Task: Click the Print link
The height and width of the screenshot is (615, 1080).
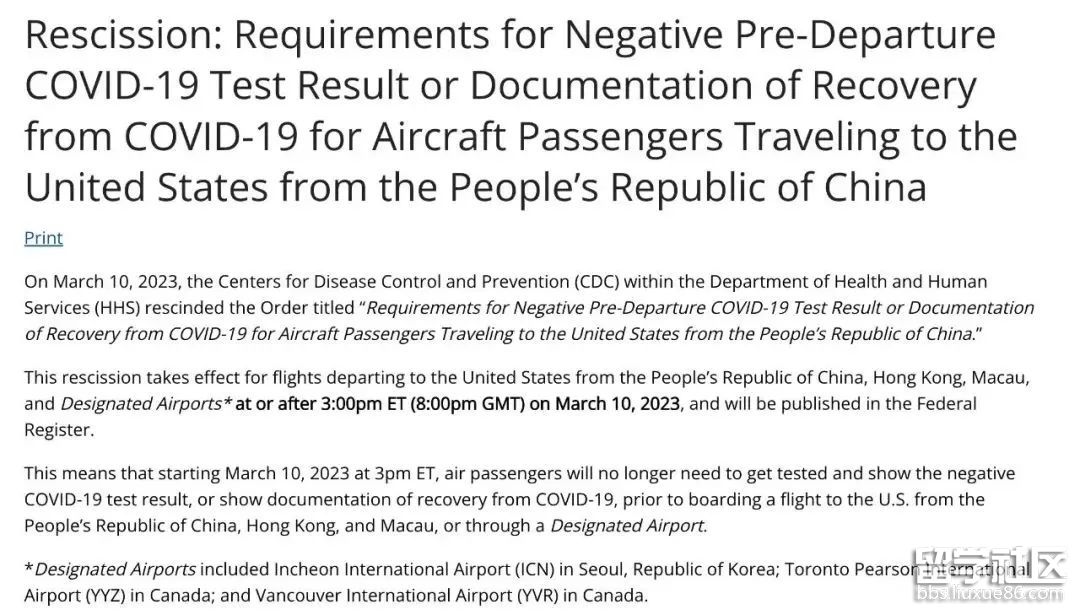Action: 43,238
